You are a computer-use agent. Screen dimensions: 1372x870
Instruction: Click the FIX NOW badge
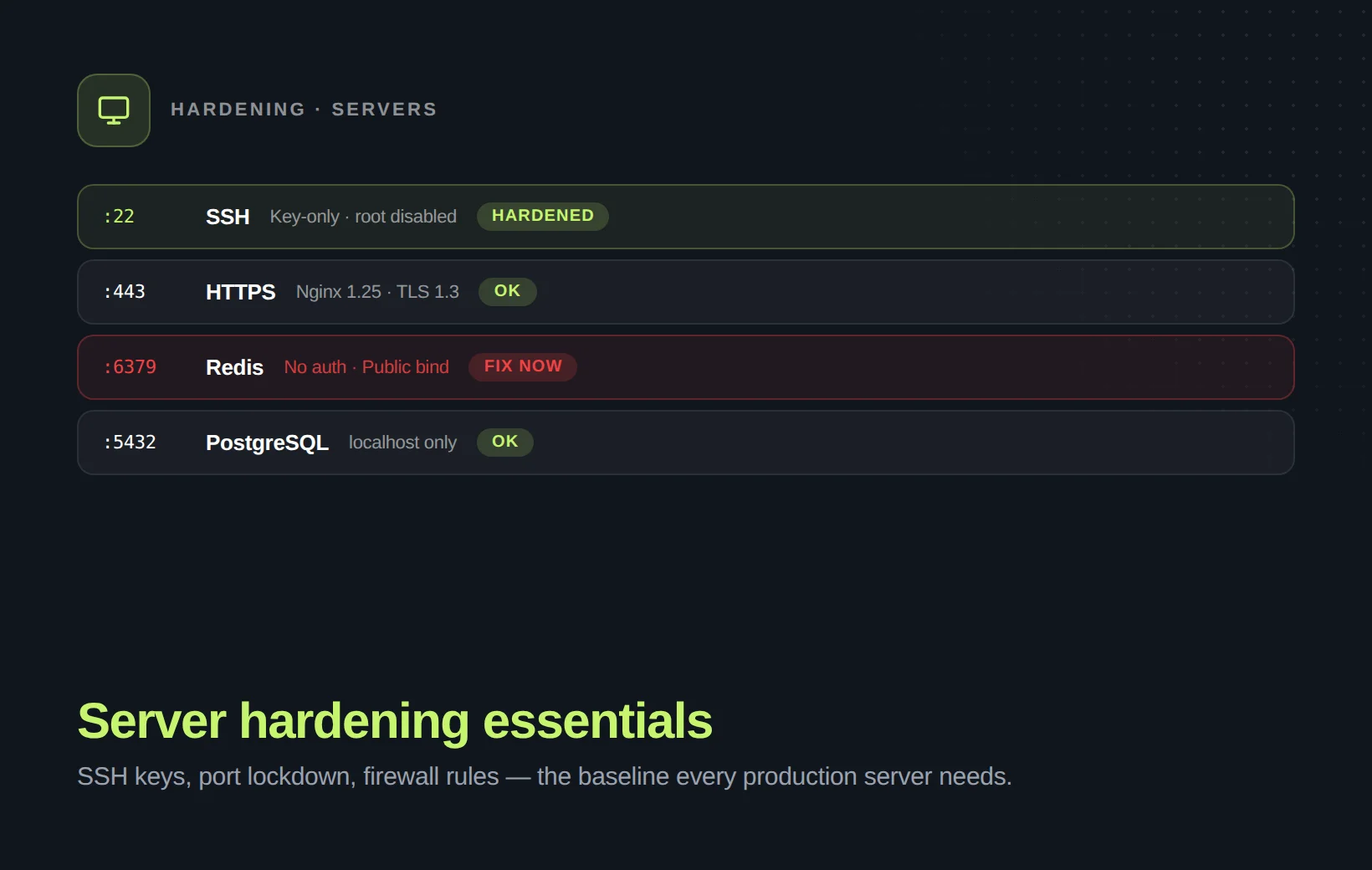tap(523, 366)
